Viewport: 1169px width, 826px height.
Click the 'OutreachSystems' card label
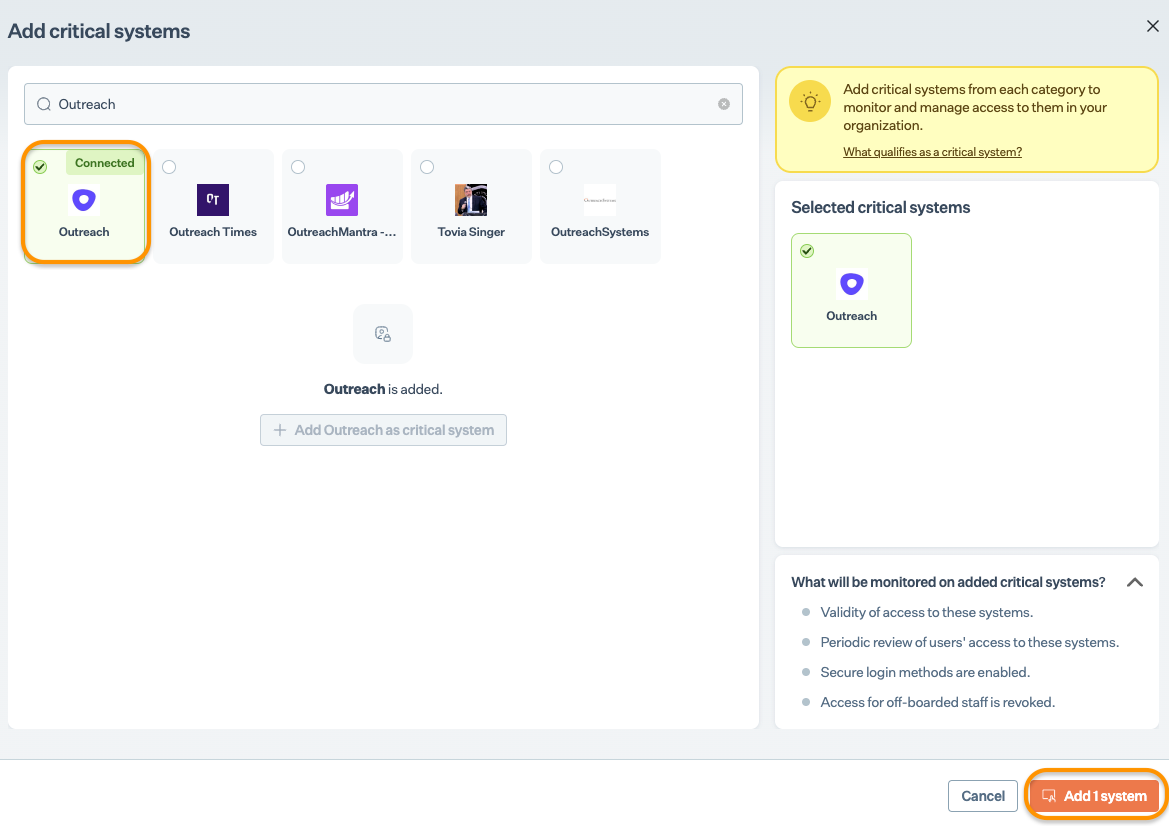tap(599, 232)
